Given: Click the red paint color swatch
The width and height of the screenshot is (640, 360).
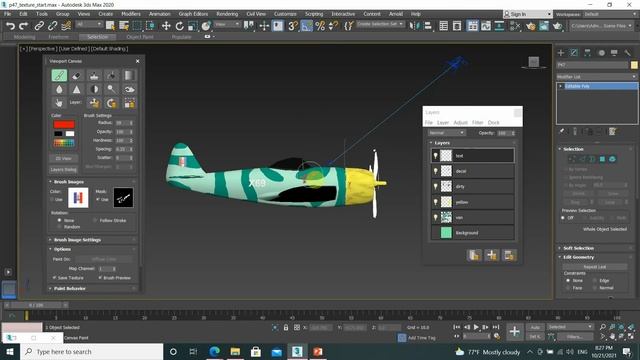Looking at the screenshot, I should click(x=64, y=124).
